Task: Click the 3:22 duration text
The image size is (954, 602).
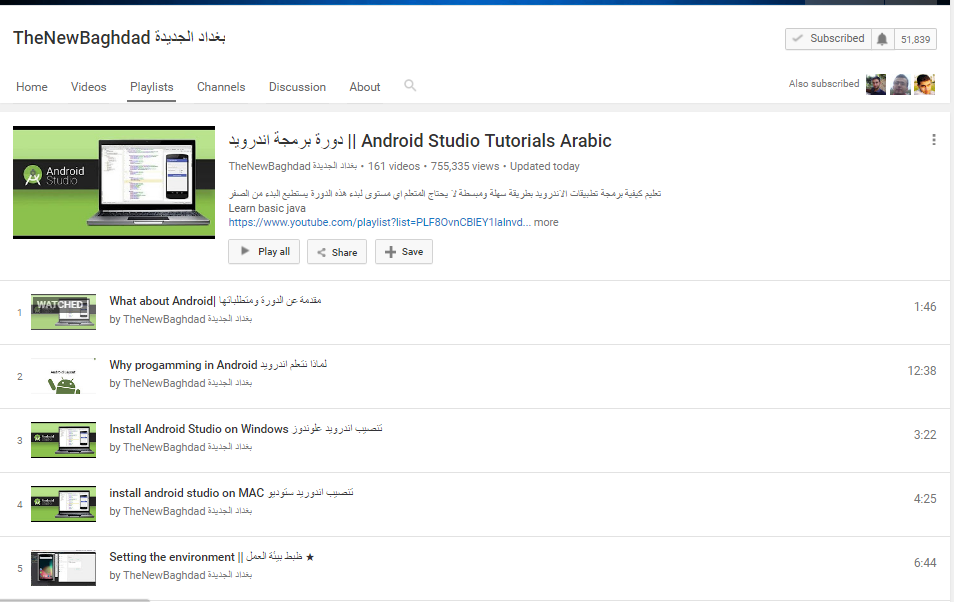Action: point(925,435)
